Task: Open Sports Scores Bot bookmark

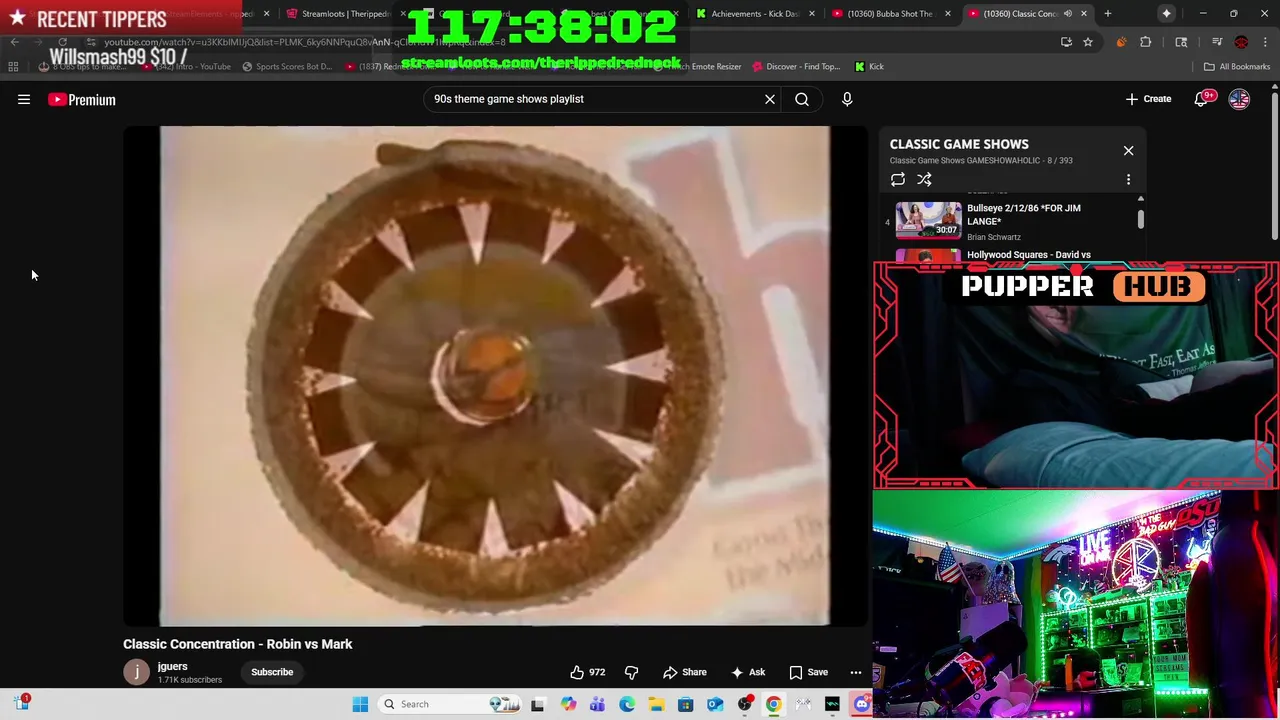Action: click(287, 66)
